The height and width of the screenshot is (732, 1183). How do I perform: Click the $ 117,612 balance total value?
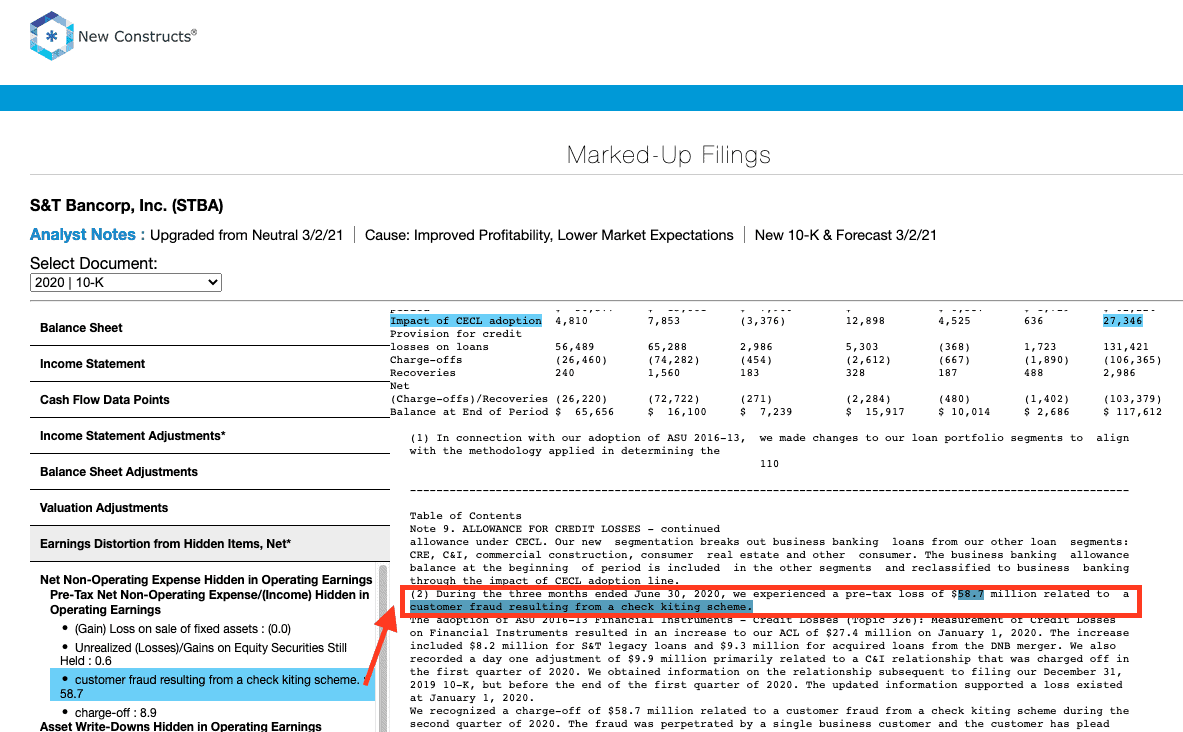(x=1132, y=412)
